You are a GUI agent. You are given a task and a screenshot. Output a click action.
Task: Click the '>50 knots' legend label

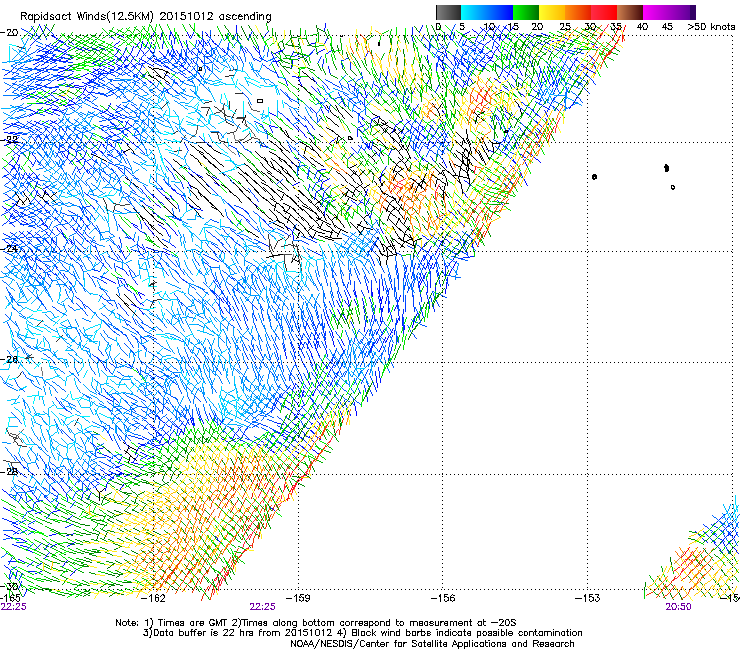pyautogui.click(x=711, y=27)
